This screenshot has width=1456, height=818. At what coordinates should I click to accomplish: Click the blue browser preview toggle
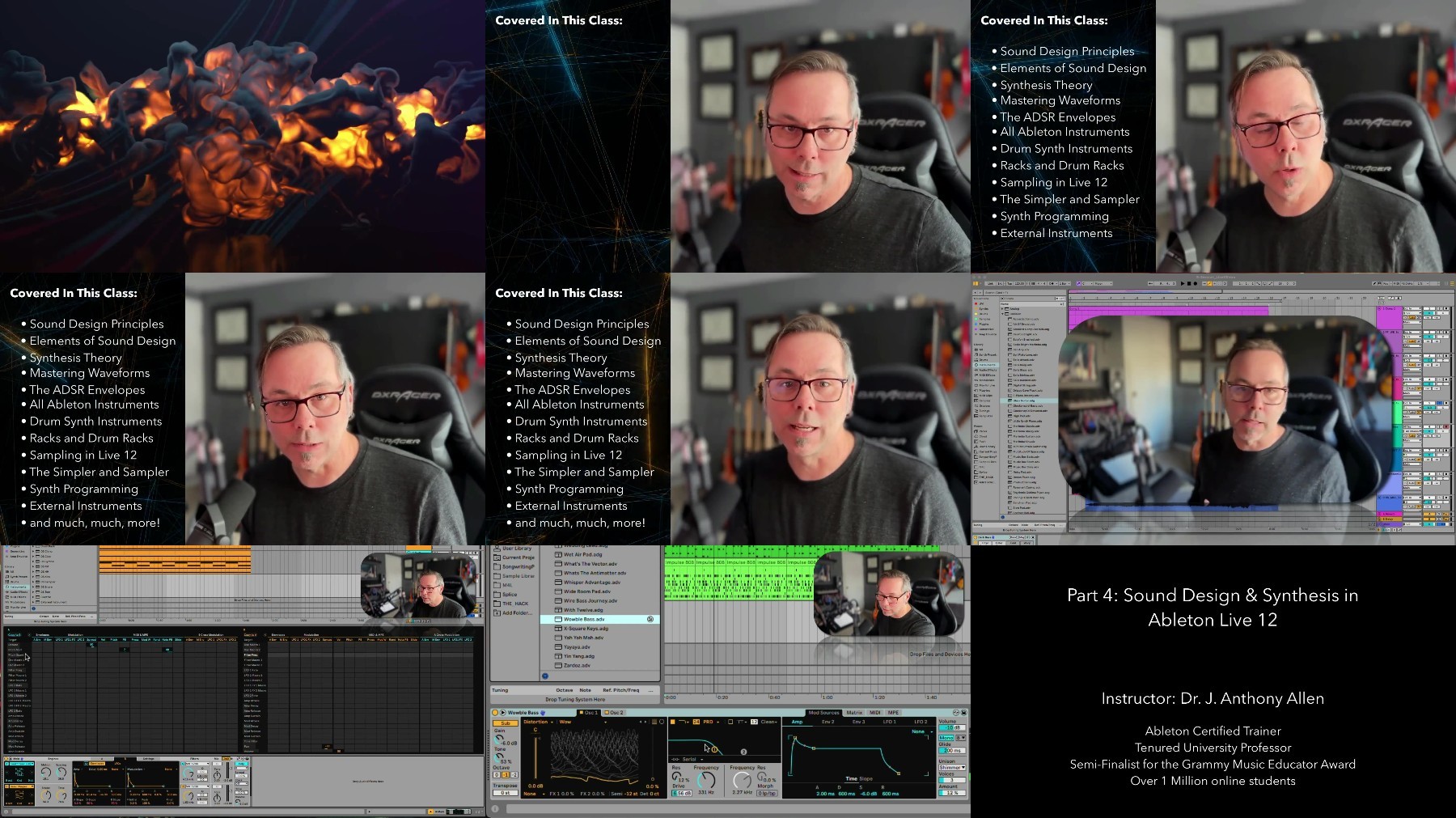545,676
